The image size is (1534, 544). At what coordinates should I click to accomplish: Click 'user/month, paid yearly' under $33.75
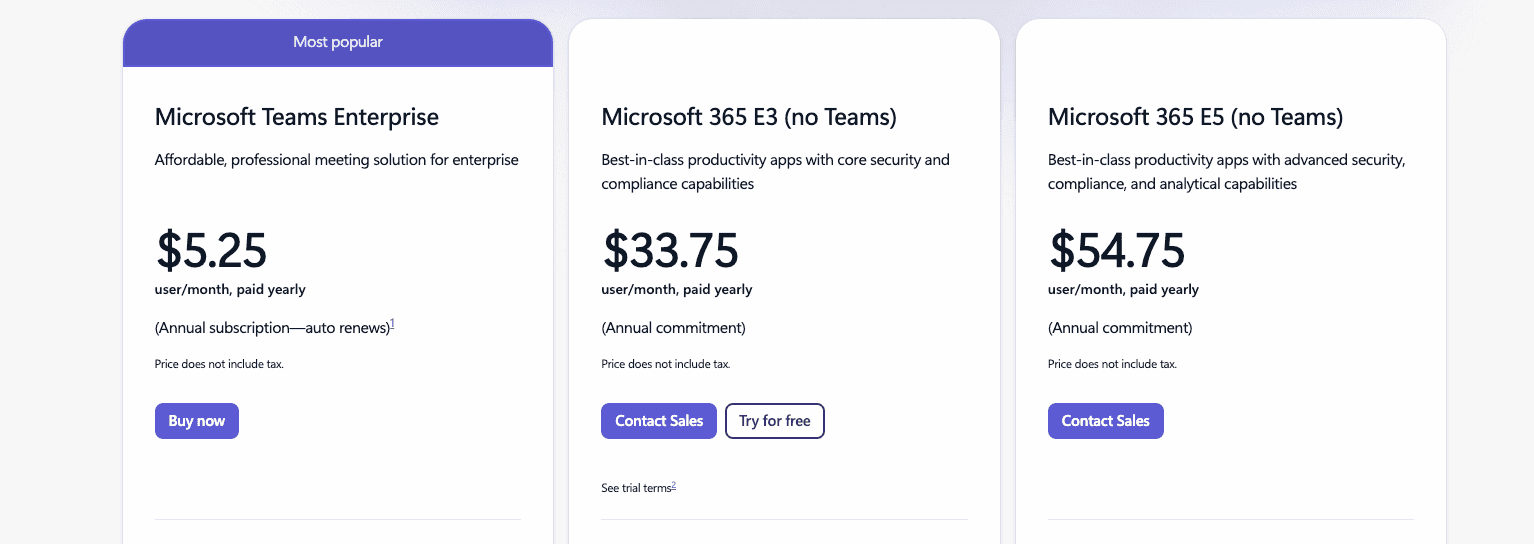pyautogui.click(x=677, y=290)
